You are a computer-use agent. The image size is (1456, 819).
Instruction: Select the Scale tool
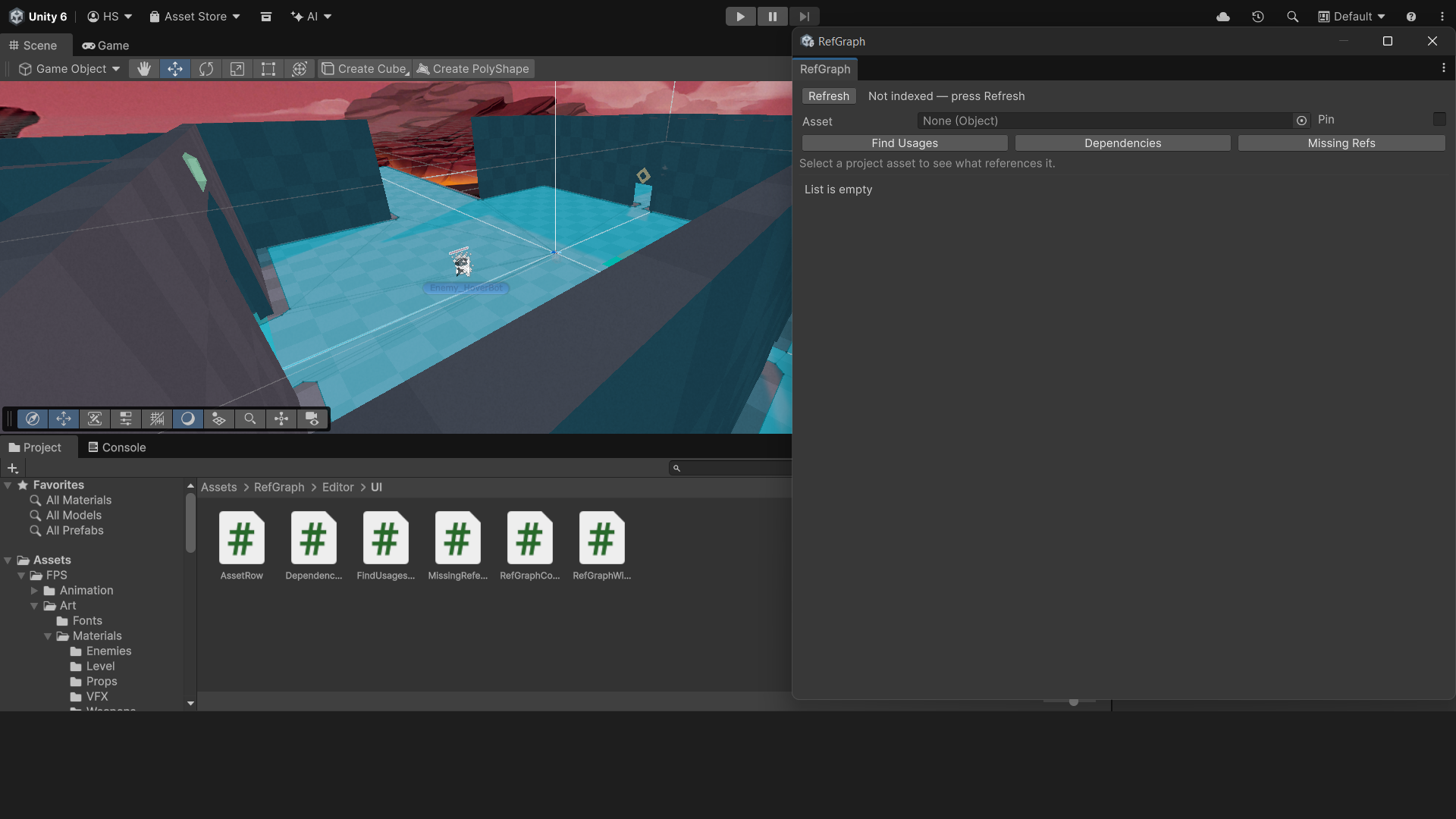[237, 69]
